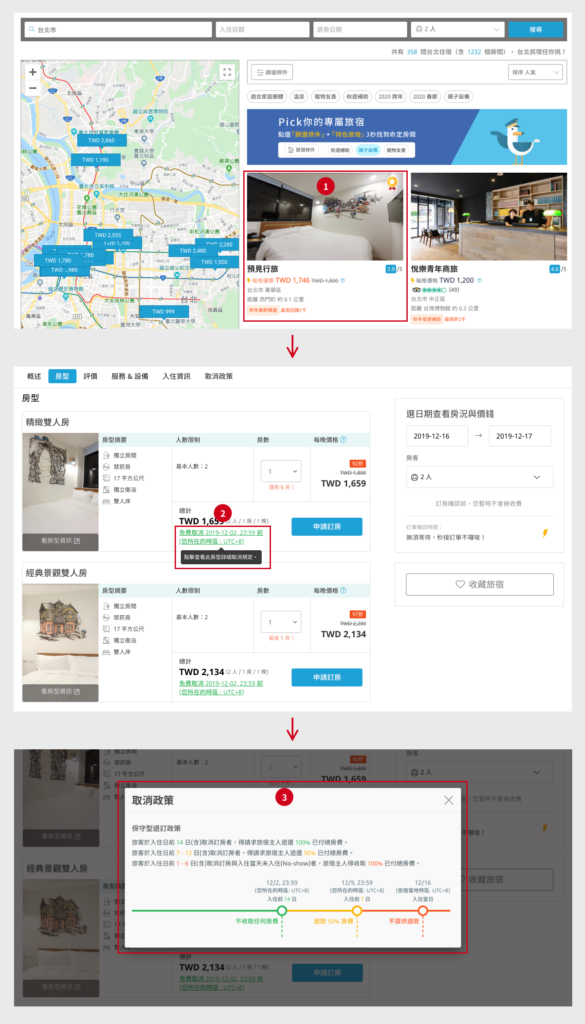Click the TWD 999 map price marker

click(x=163, y=312)
